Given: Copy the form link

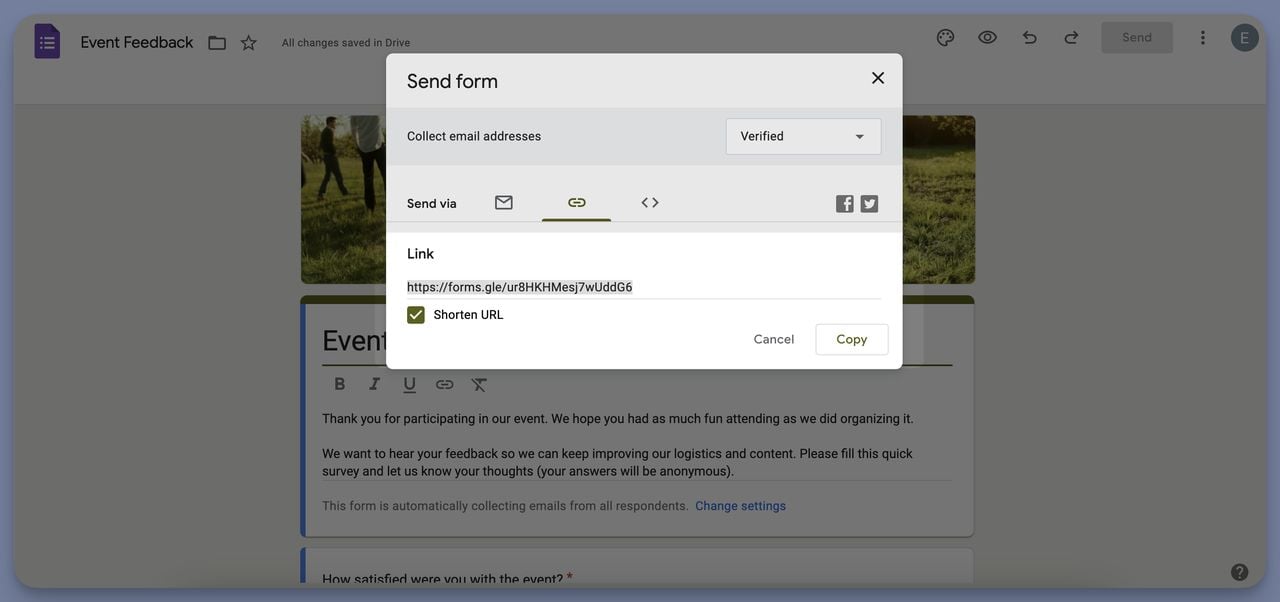Looking at the screenshot, I should coord(852,339).
